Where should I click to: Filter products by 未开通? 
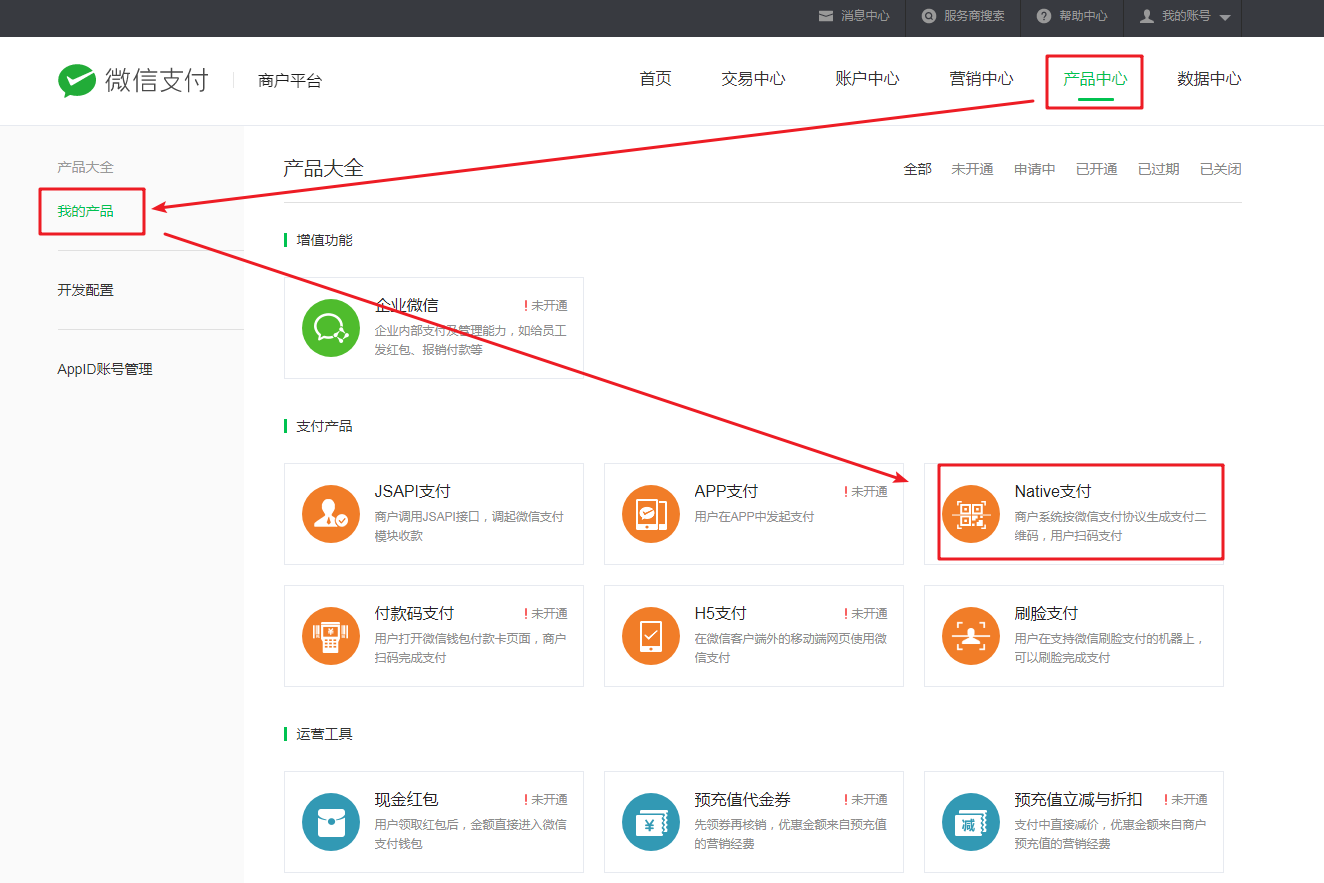point(973,169)
